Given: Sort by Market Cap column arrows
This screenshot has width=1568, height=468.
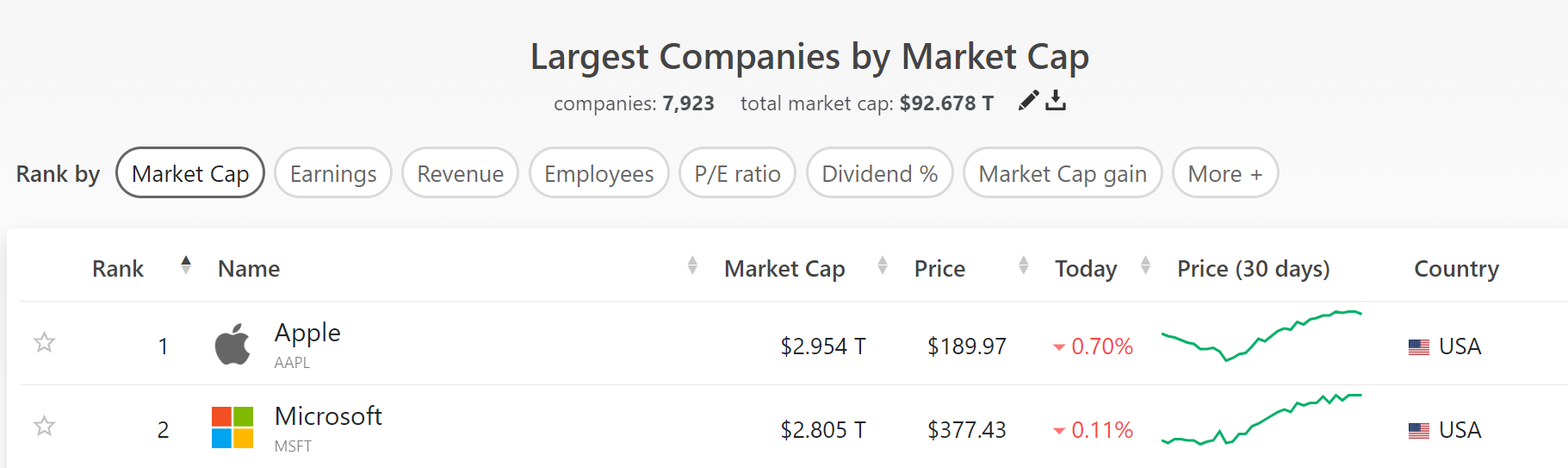Looking at the screenshot, I should pyautogui.click(x=883, y=265).
